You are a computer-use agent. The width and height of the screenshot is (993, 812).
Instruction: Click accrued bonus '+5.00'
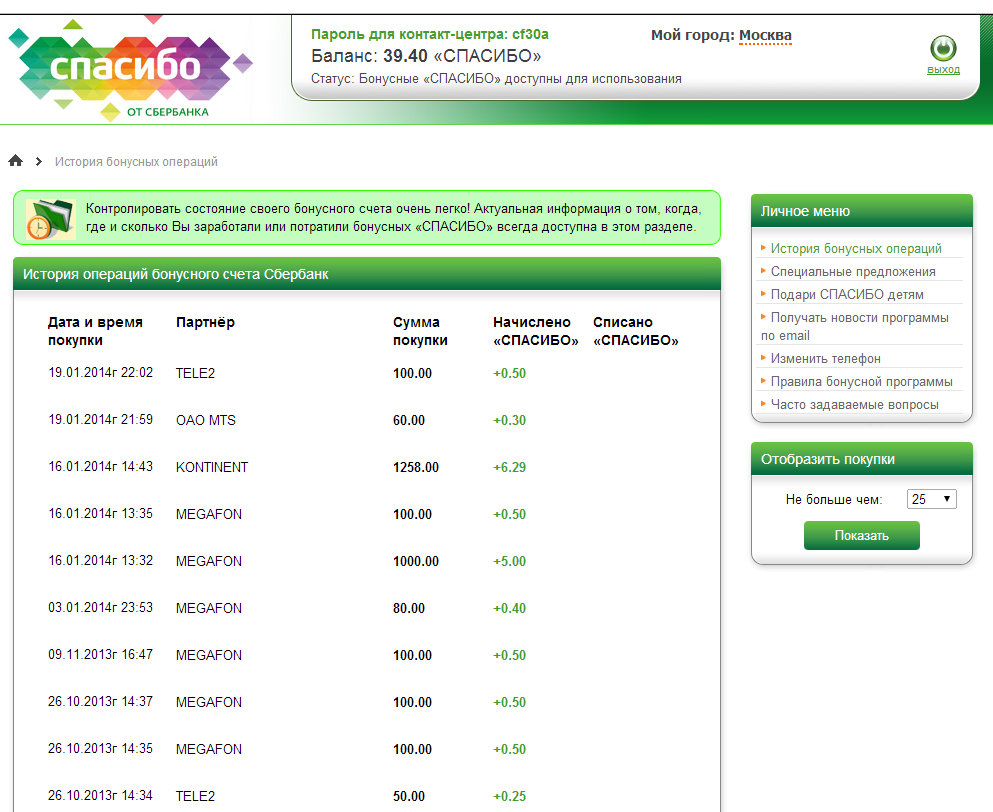click(x=509, y=561)
